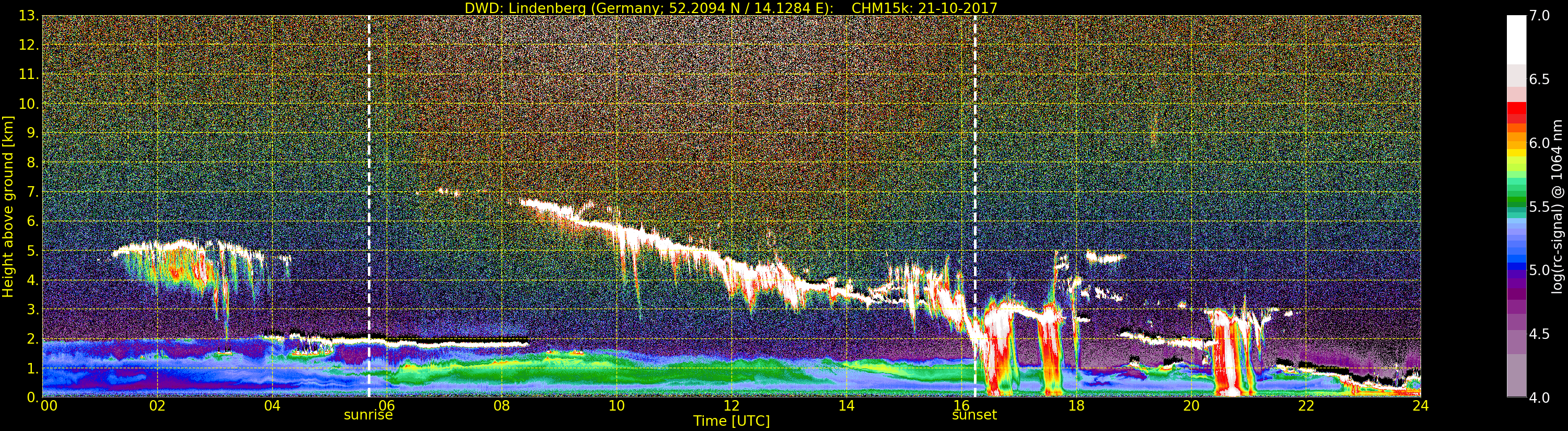Click the time axis tick label '14'

pos(846,406)
